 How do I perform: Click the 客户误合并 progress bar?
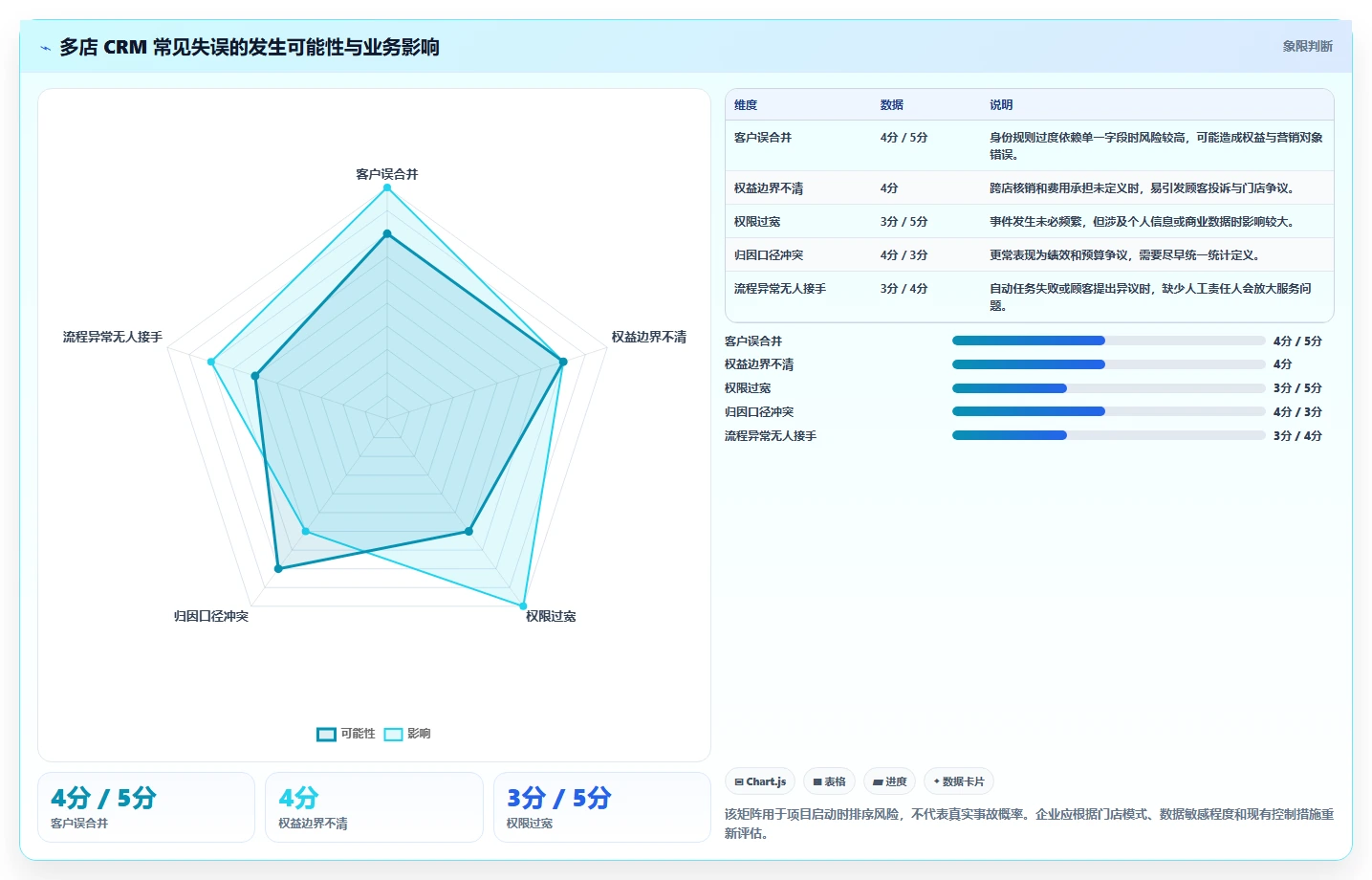coord(1108,341)
